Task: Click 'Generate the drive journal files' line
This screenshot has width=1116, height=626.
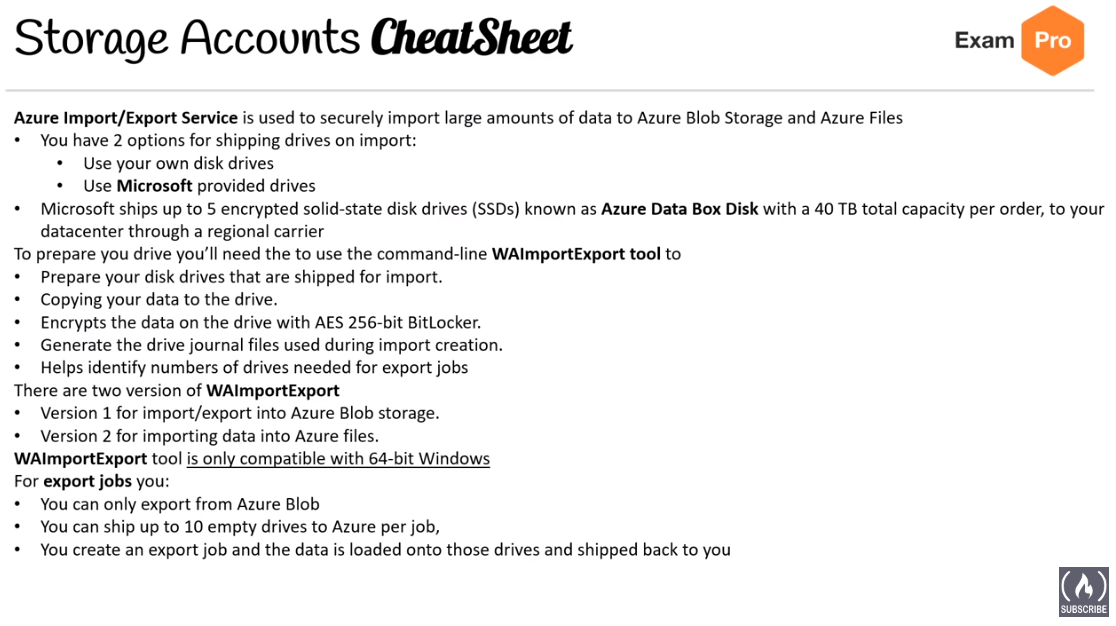Action: pos(271,345)
